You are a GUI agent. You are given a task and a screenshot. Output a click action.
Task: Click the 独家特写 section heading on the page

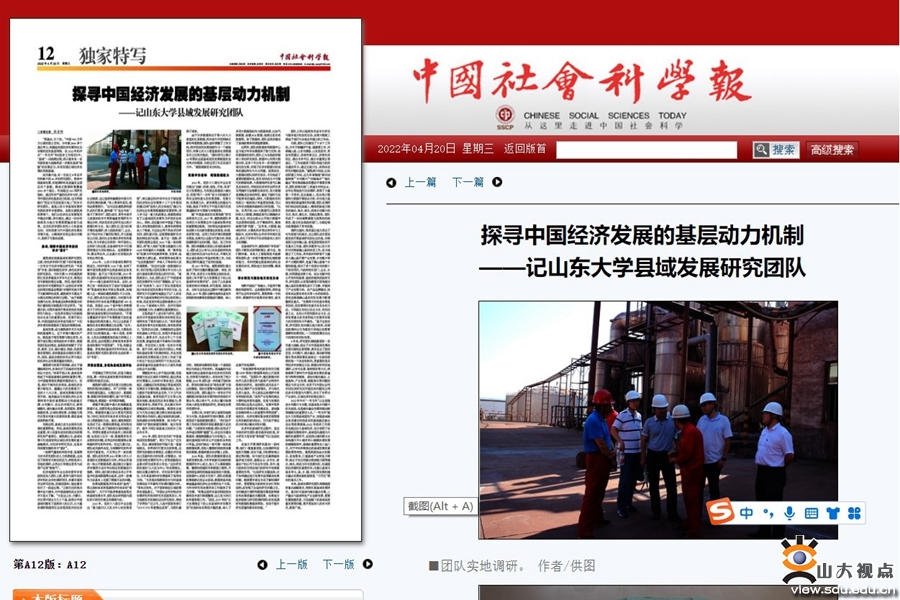(112, 56)
